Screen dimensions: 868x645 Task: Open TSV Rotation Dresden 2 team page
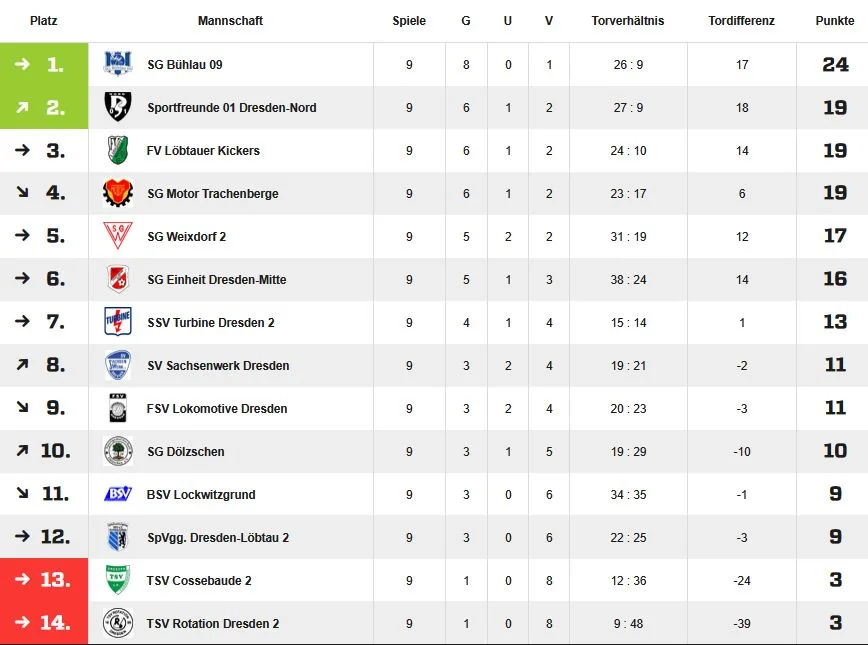(x=213, y=623)
